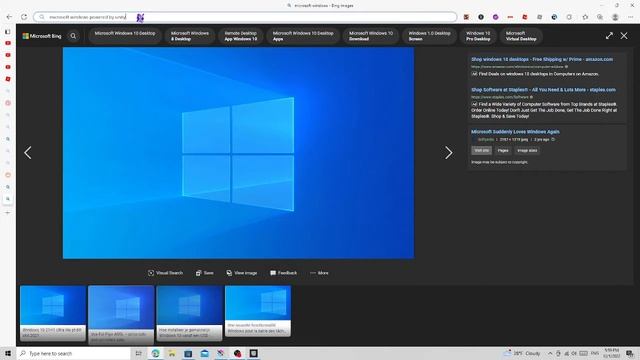
Task: Select 'Windows 10 Pro Desktop' chip
Action: pyautogui.click(x=478, y=36)
